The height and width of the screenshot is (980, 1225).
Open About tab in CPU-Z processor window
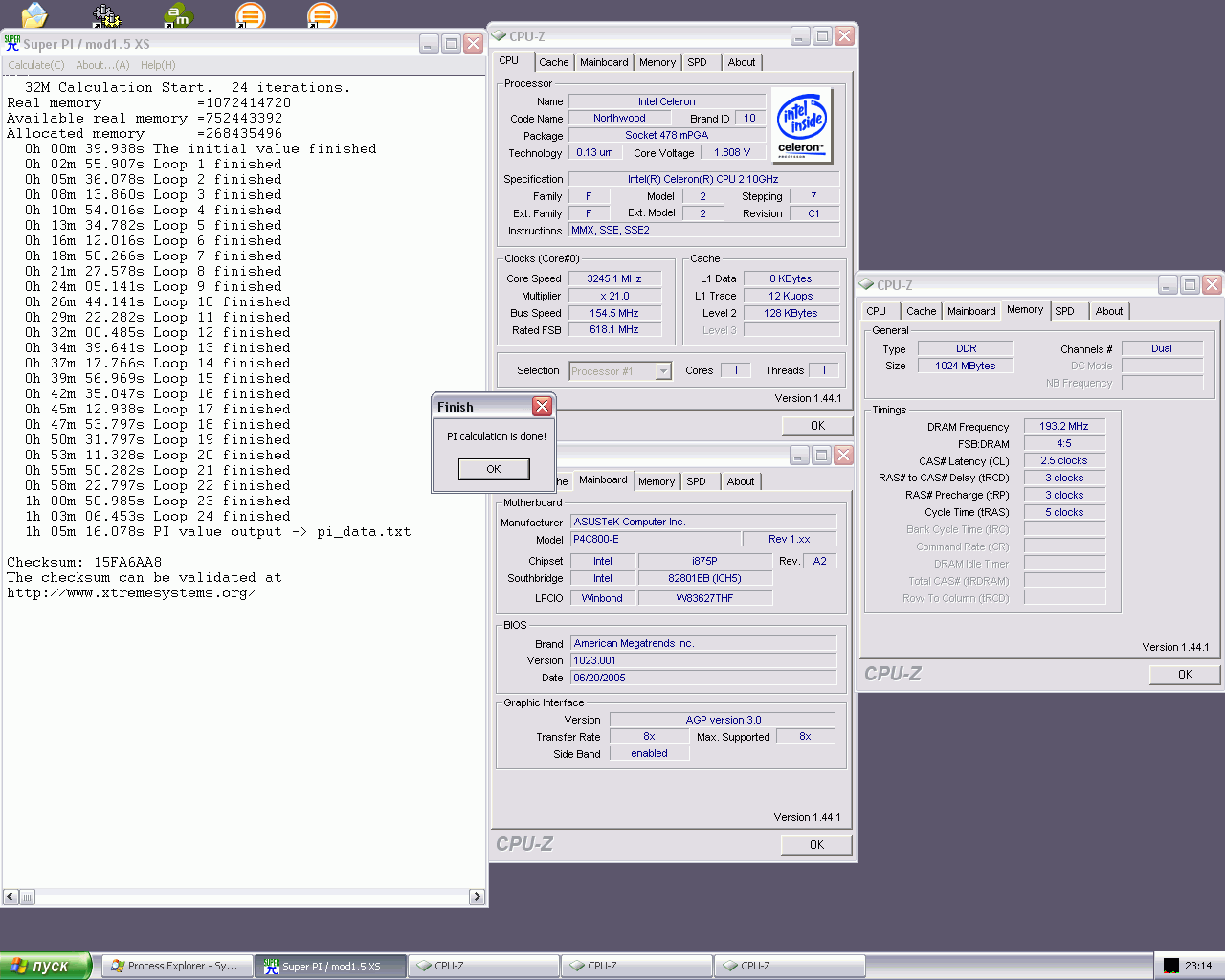[742, 62]
